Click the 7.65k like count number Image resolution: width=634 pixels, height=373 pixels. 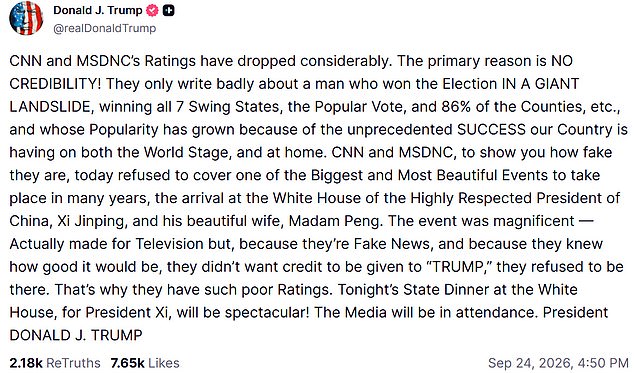127,363
